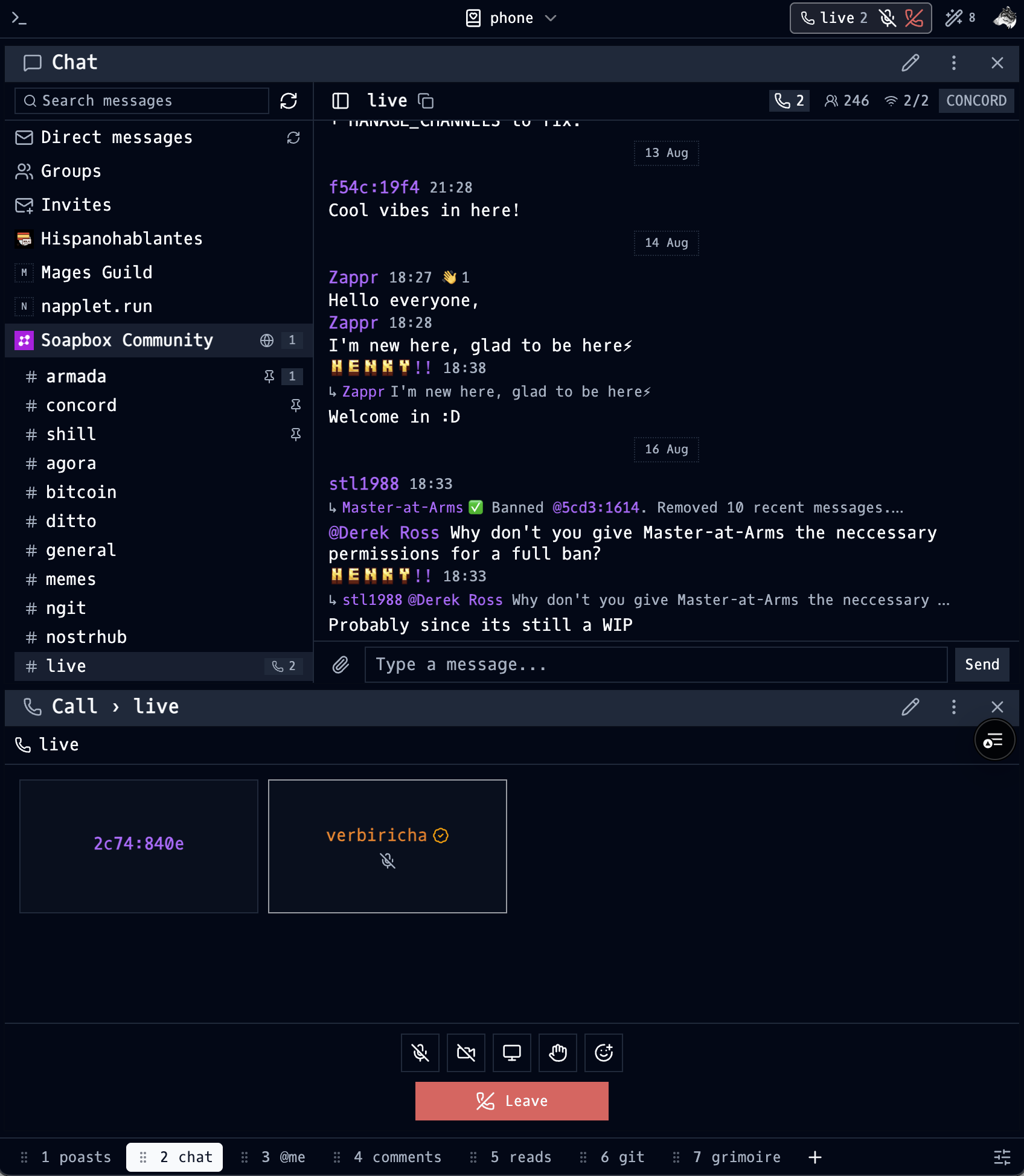Click call participants count badge

click(x=789, y=101)
